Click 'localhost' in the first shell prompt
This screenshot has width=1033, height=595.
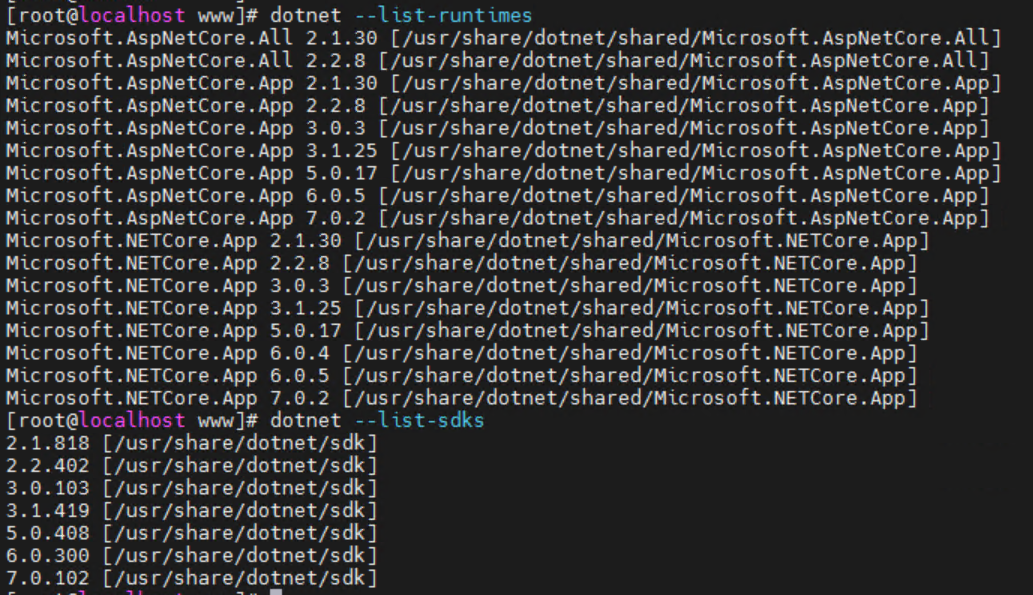pos(132,15)
